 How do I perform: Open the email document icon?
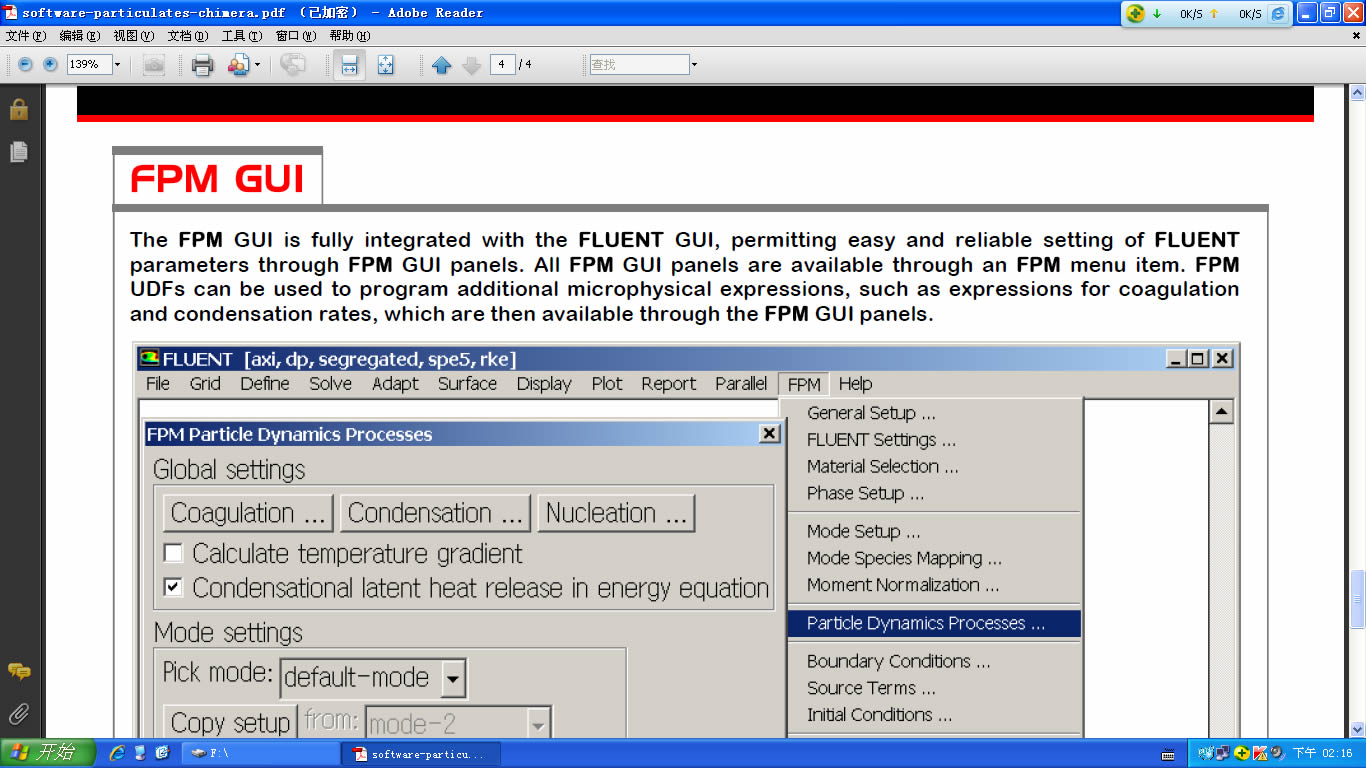click(x=238, y=65)
